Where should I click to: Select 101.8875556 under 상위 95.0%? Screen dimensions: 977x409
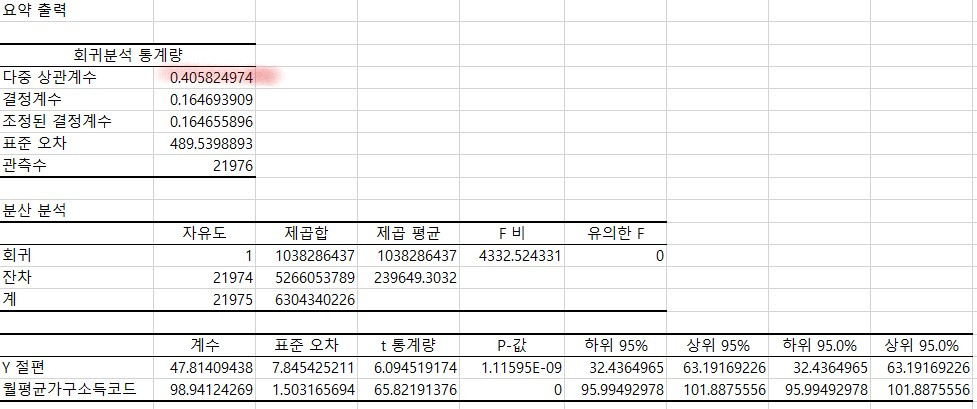[x=928, y=390]
